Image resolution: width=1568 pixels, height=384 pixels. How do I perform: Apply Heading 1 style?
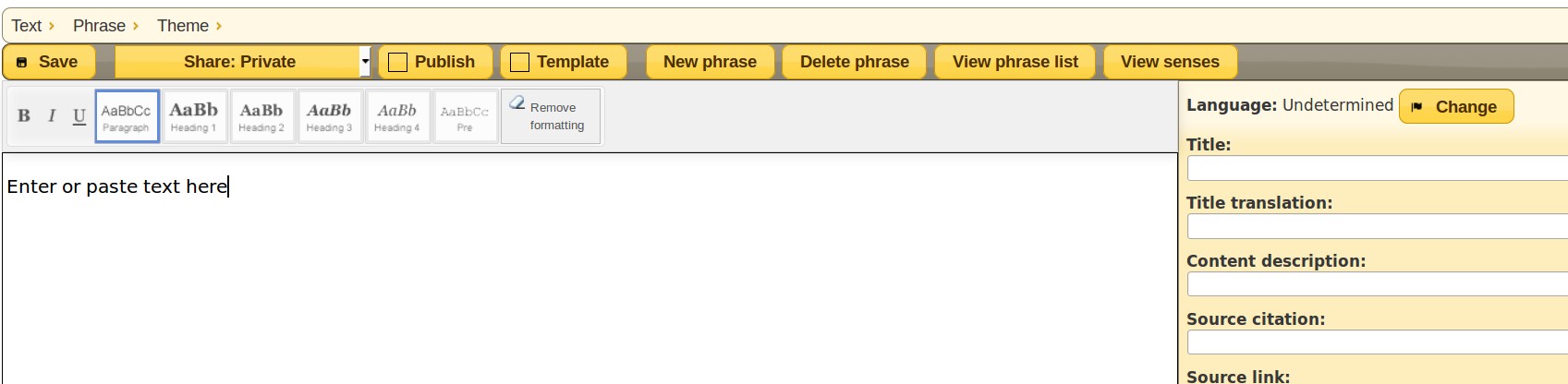[194, 116]
